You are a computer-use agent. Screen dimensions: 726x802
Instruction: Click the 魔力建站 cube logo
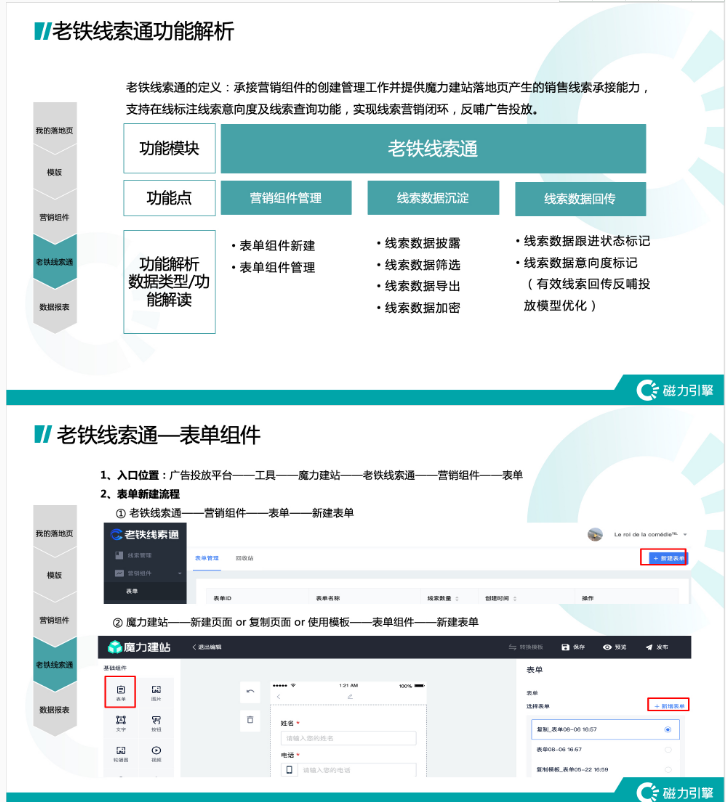click(115, 648)
